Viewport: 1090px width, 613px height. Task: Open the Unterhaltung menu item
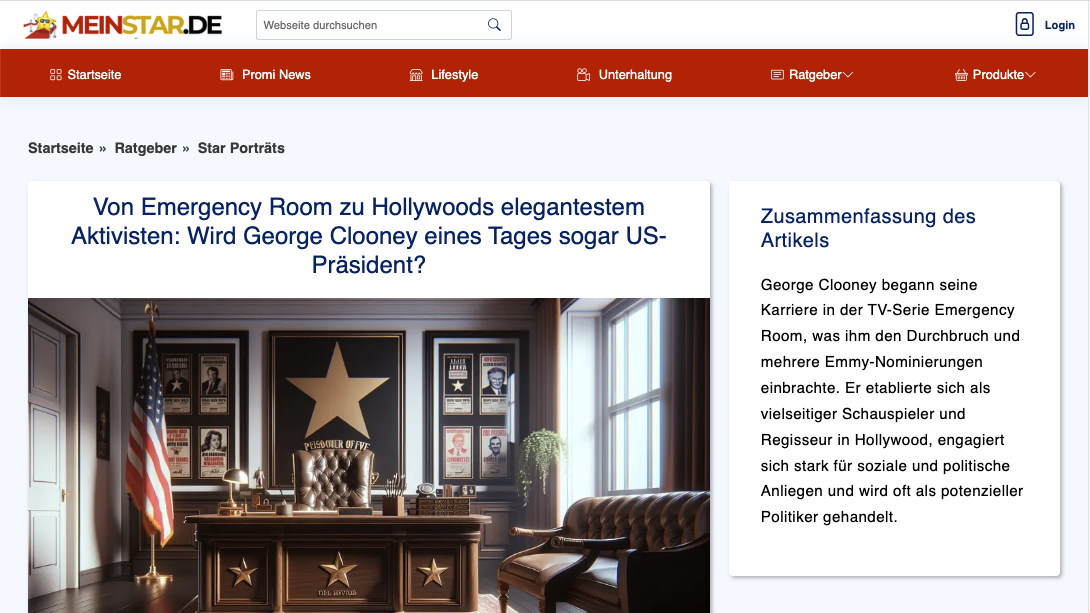[635, 75]
